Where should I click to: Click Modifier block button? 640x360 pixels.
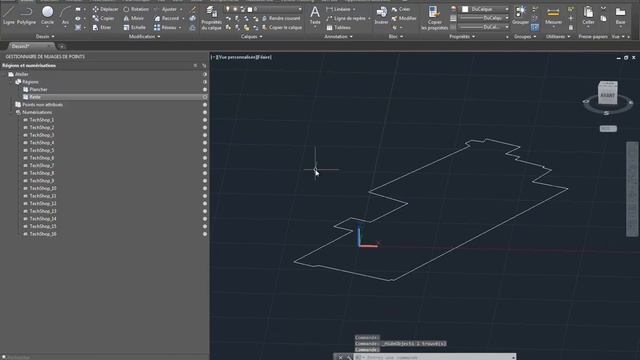coord(404,18)
